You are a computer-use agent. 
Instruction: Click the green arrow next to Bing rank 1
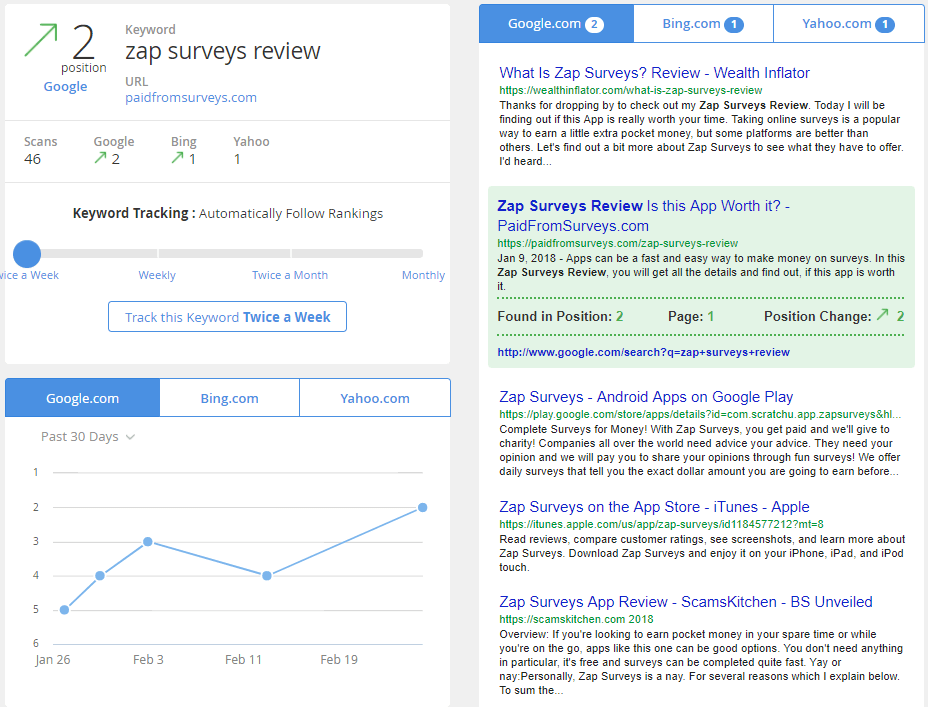(177, 157)
